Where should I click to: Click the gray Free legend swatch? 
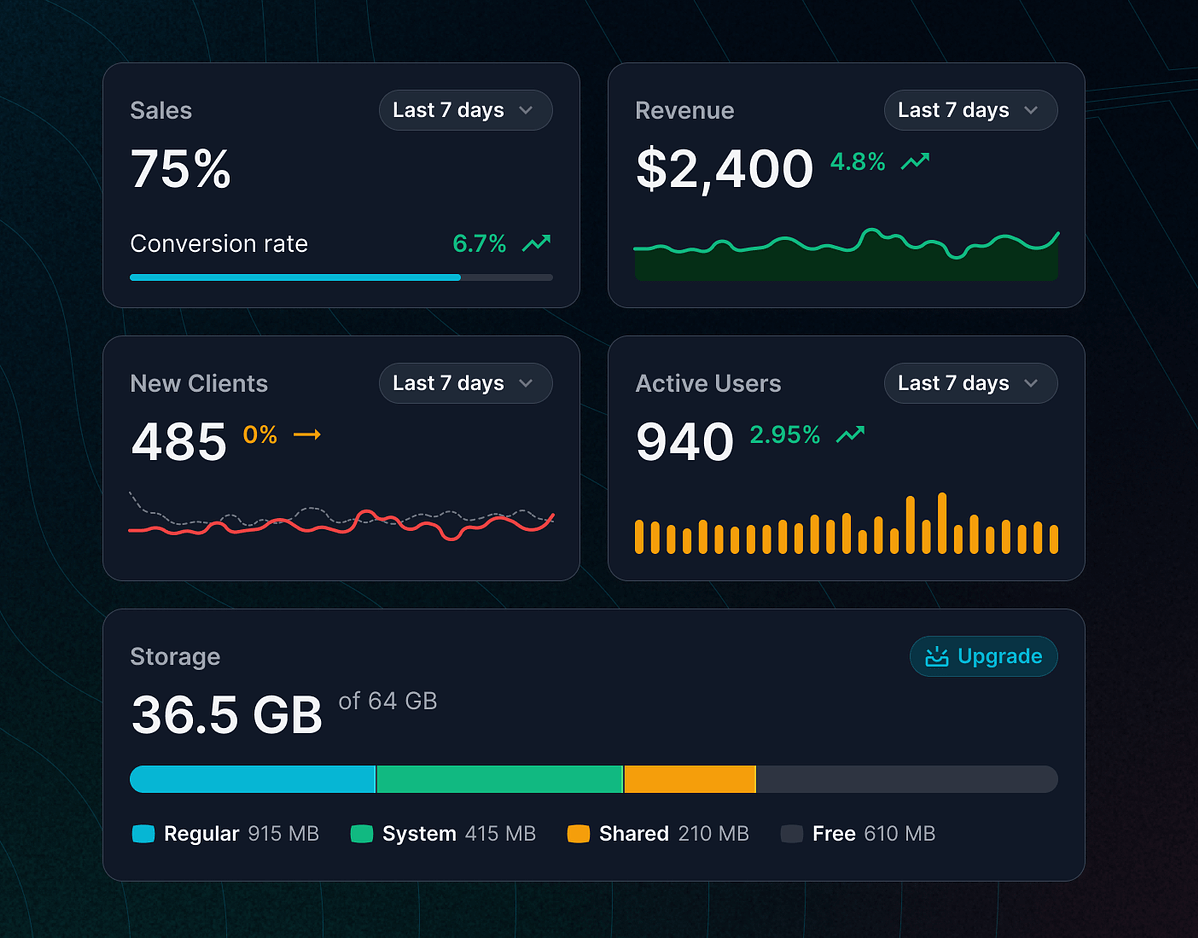[792, 834]
